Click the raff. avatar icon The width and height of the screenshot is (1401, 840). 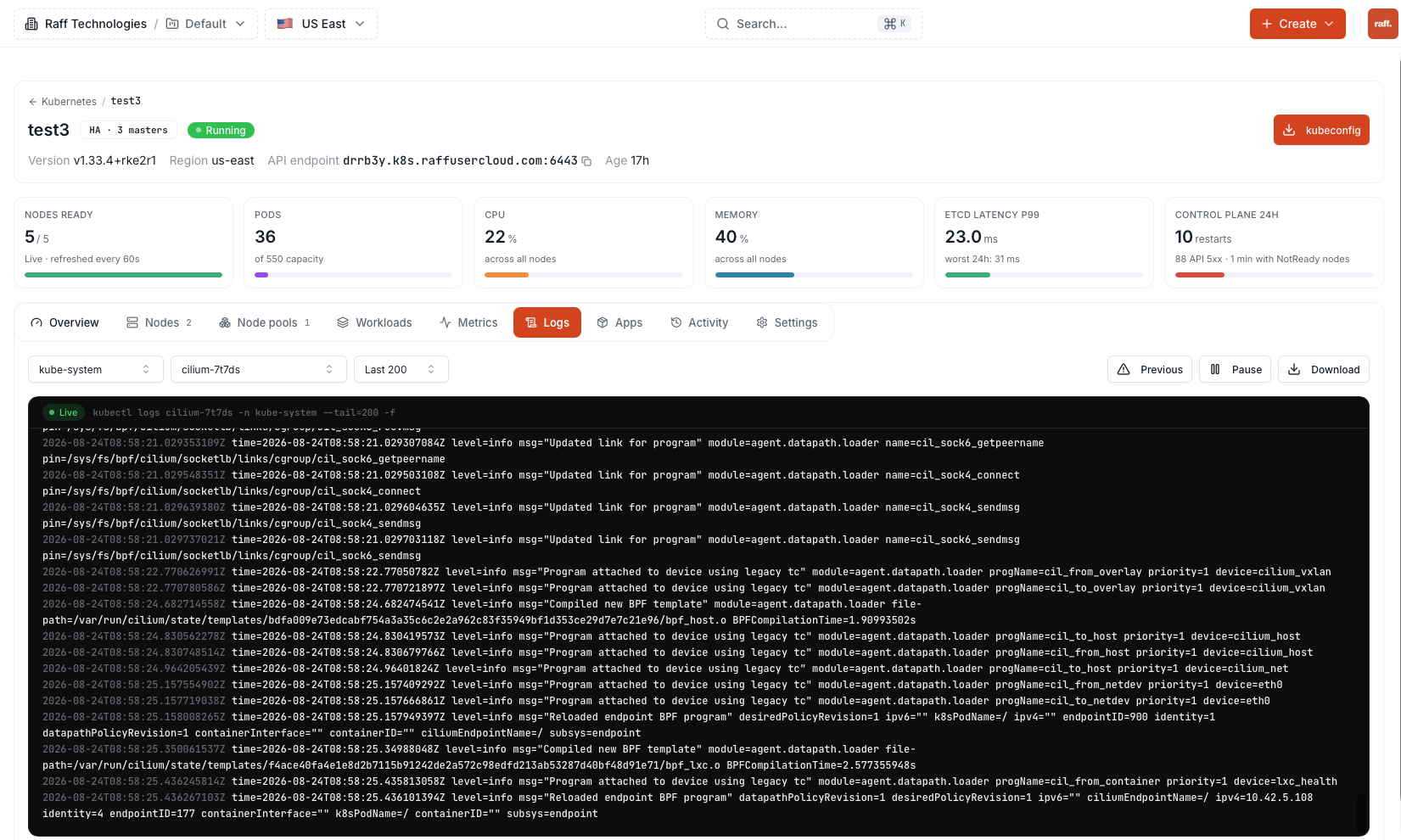[1382, 24]
